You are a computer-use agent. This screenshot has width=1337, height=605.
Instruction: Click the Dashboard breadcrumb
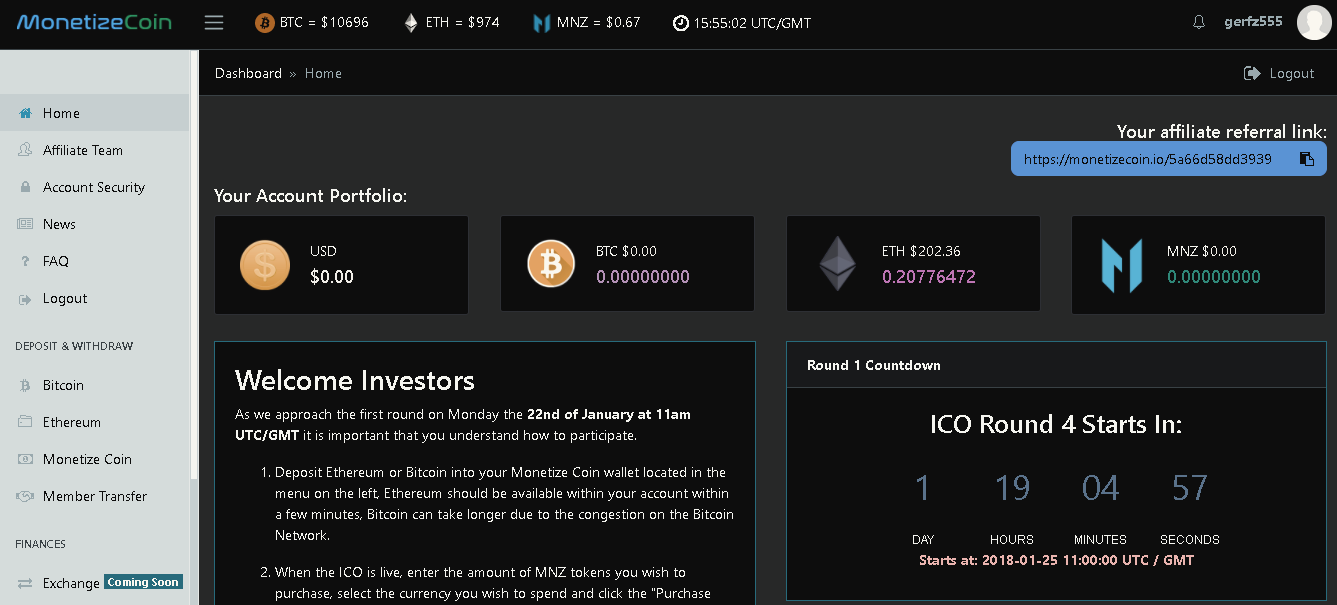pyautogui.click(x=248, y=73)
